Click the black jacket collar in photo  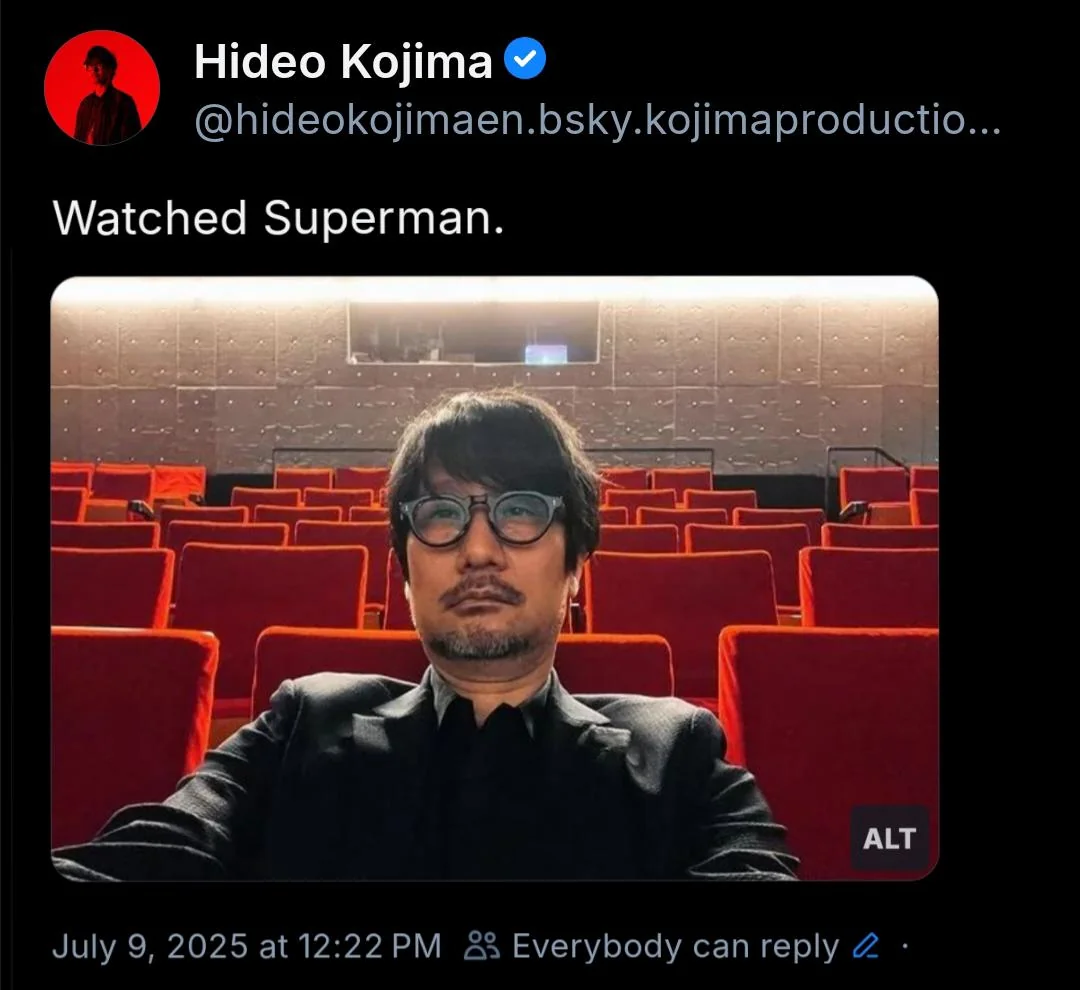click(484, 696)
